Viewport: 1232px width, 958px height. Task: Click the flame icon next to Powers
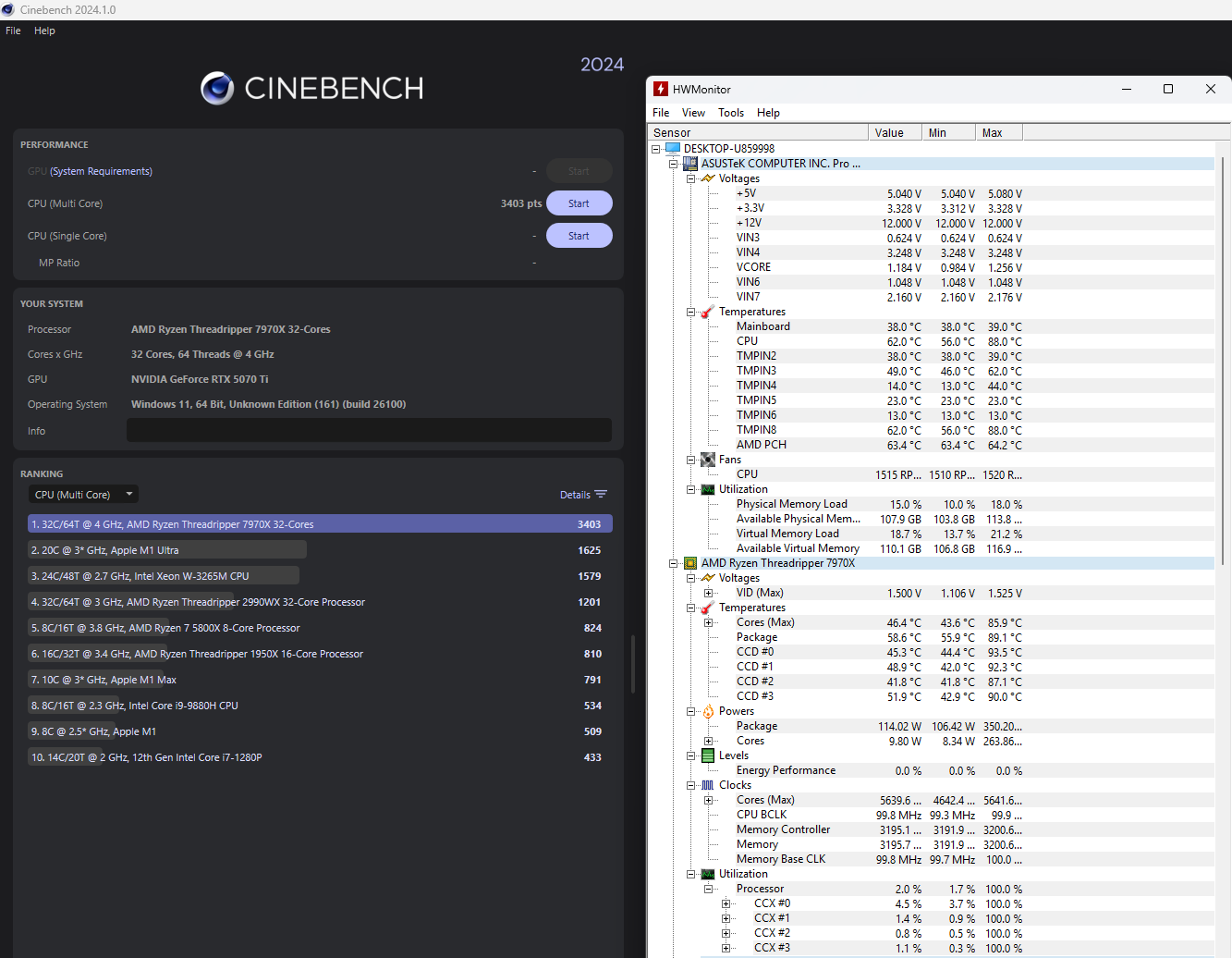click(708, 711)
